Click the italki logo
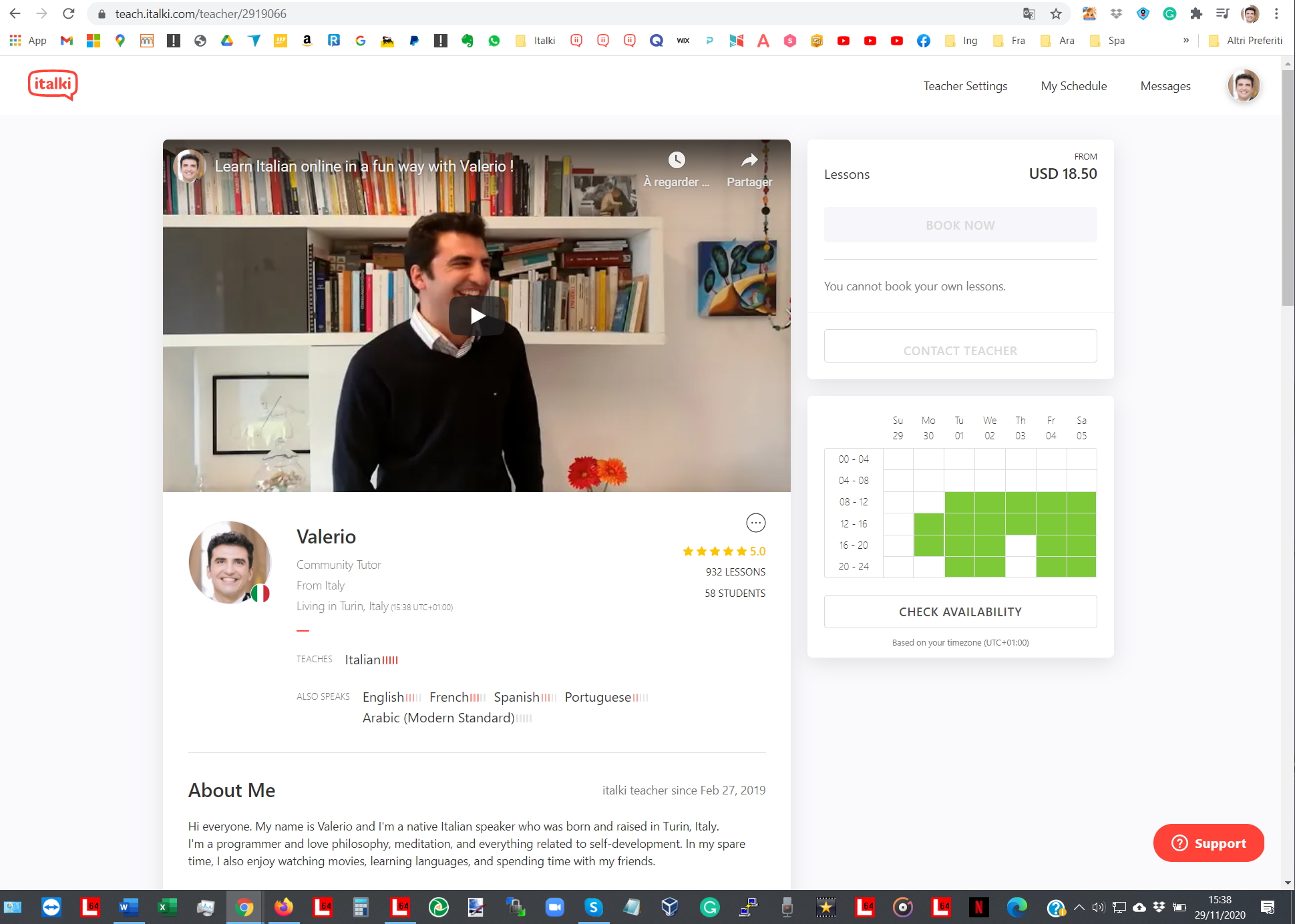Viewport: 1295px width, 924px height. 53,85
